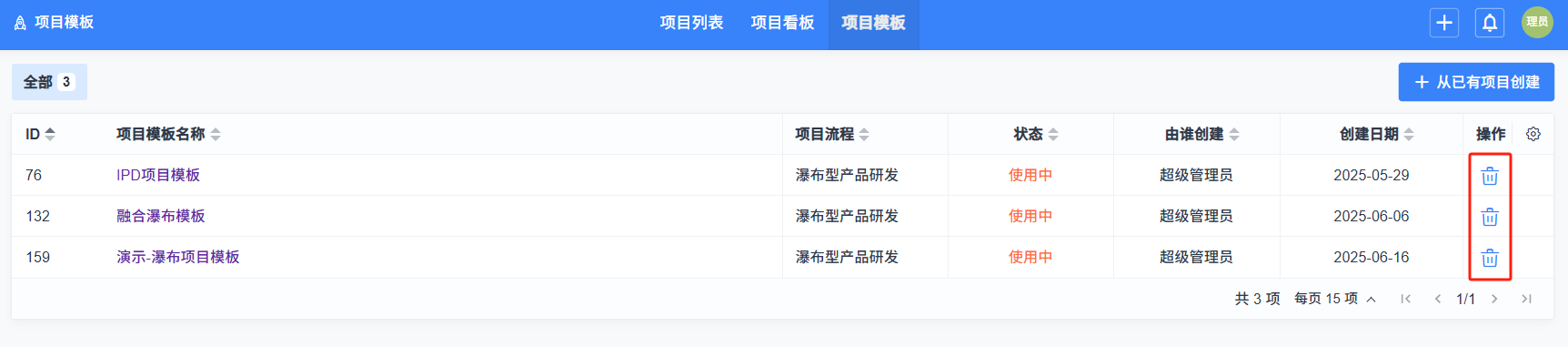Click the 项目模板 logo icon
Image resolution: width=1568 pixels, height=347 pixels.
(x=20, y=23)
